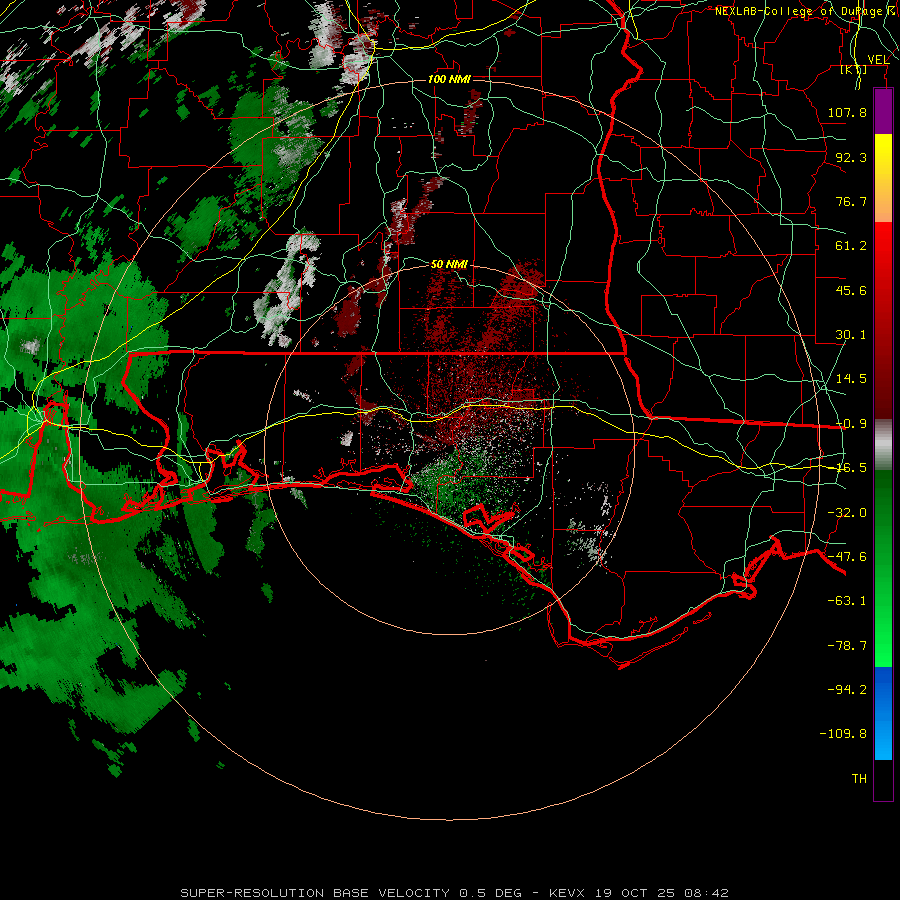Screen dimensions: 900x900
Task: Select the -94.2 velocity scale value
Action: click(847, 689)
